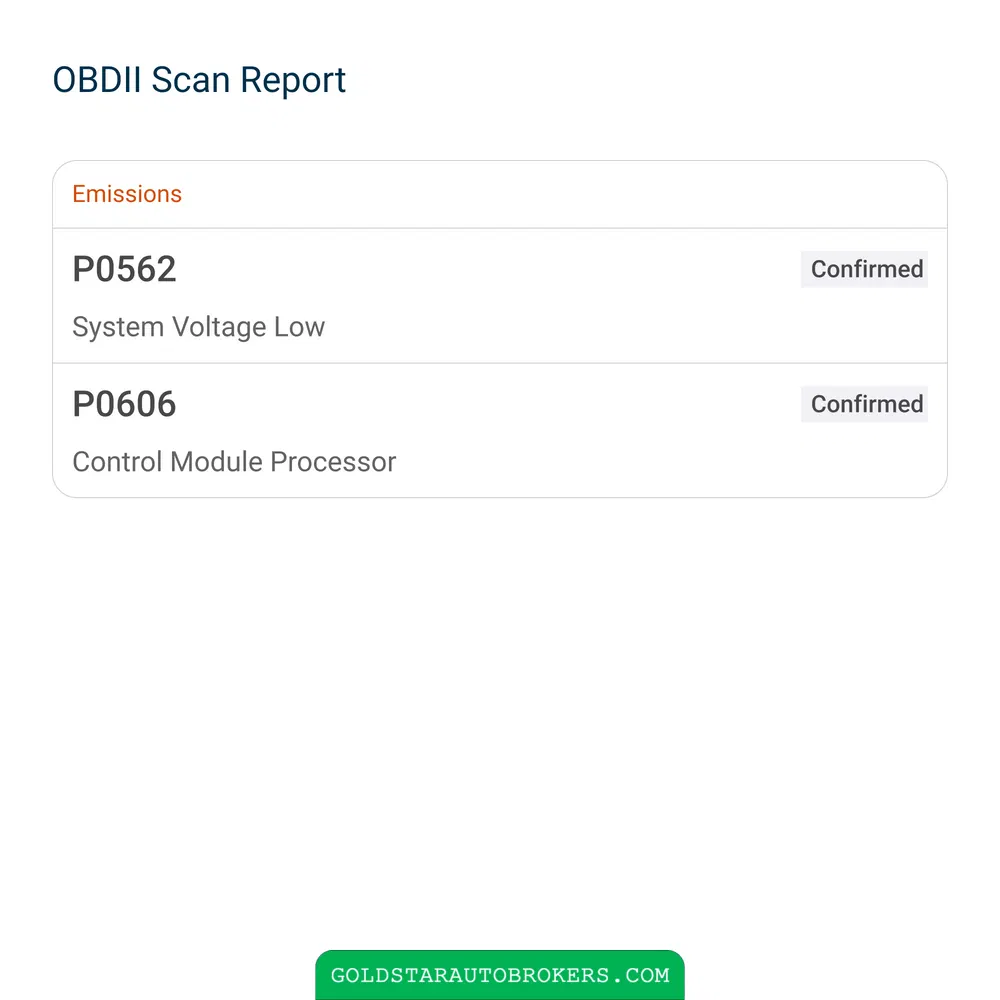This screenshot has height=1000, width=1000.
Task: Select the word Processor in P0606 description
Action: 333,462
